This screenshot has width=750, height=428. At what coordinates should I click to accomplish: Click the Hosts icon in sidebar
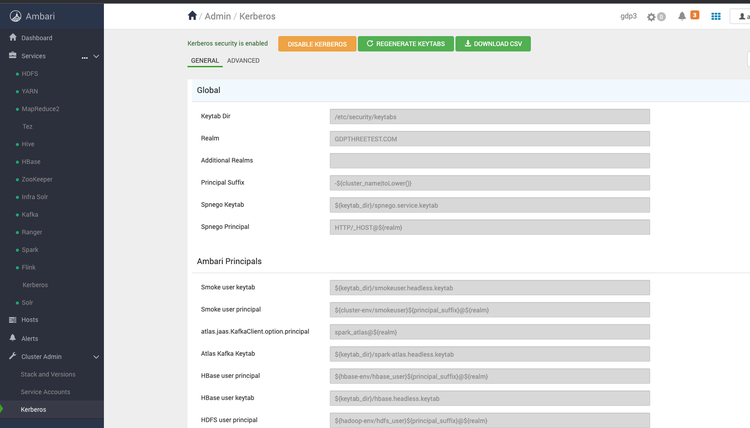pos(12,320)
